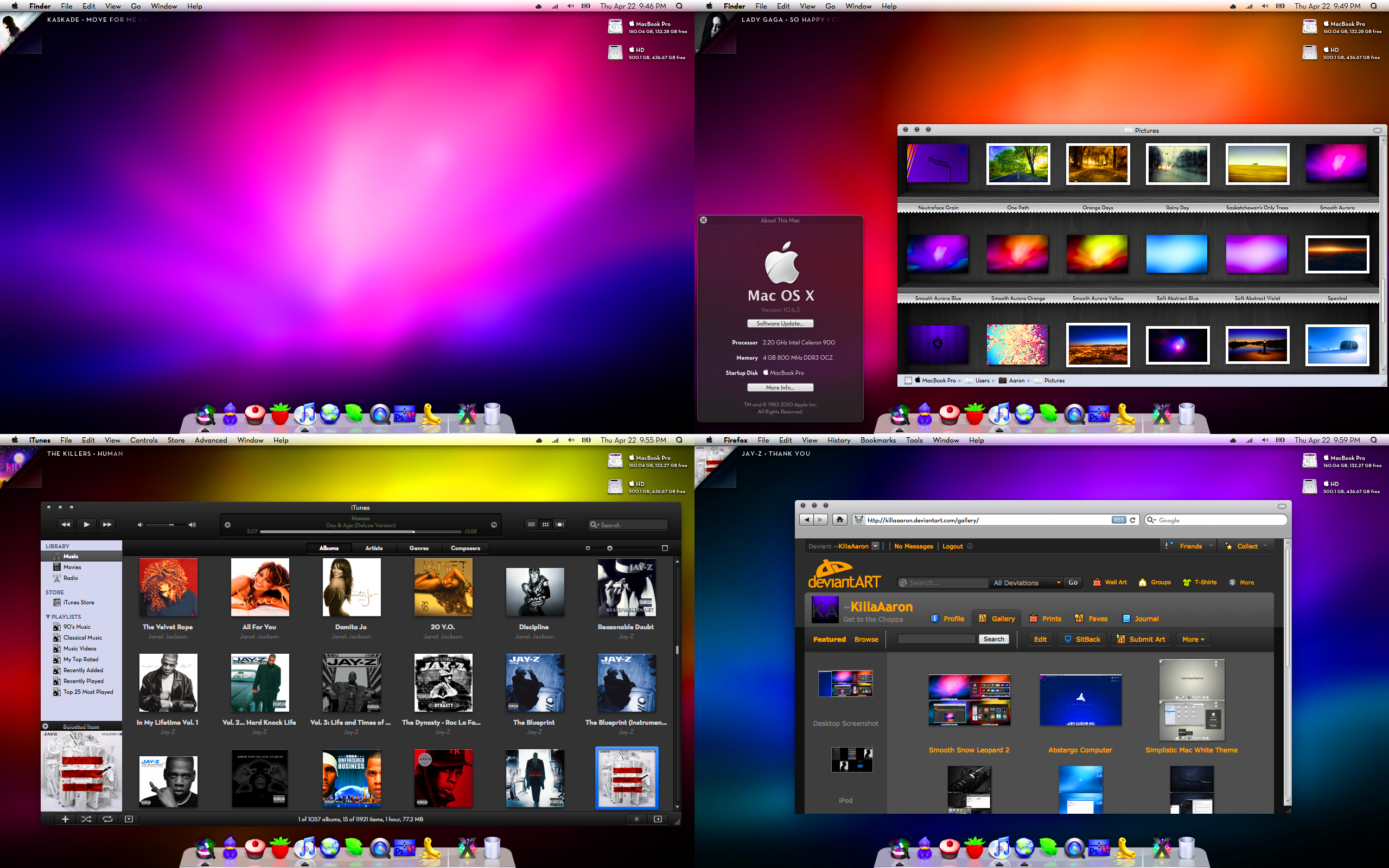The width and height of the screenshot is (1389, 868).
Task: Select the Composers tab in iTunes
Action: [466, 548]
